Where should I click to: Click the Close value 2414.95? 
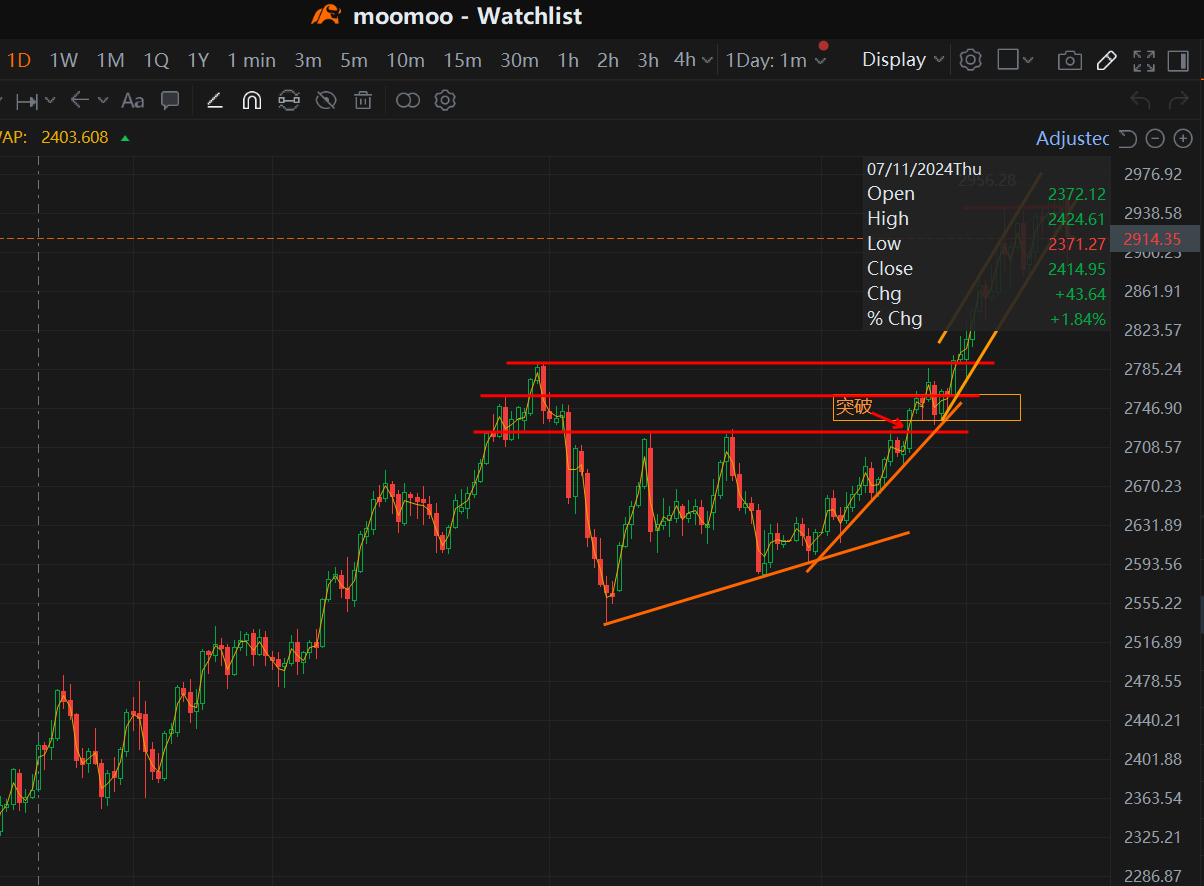click(x=1076, y=269)
